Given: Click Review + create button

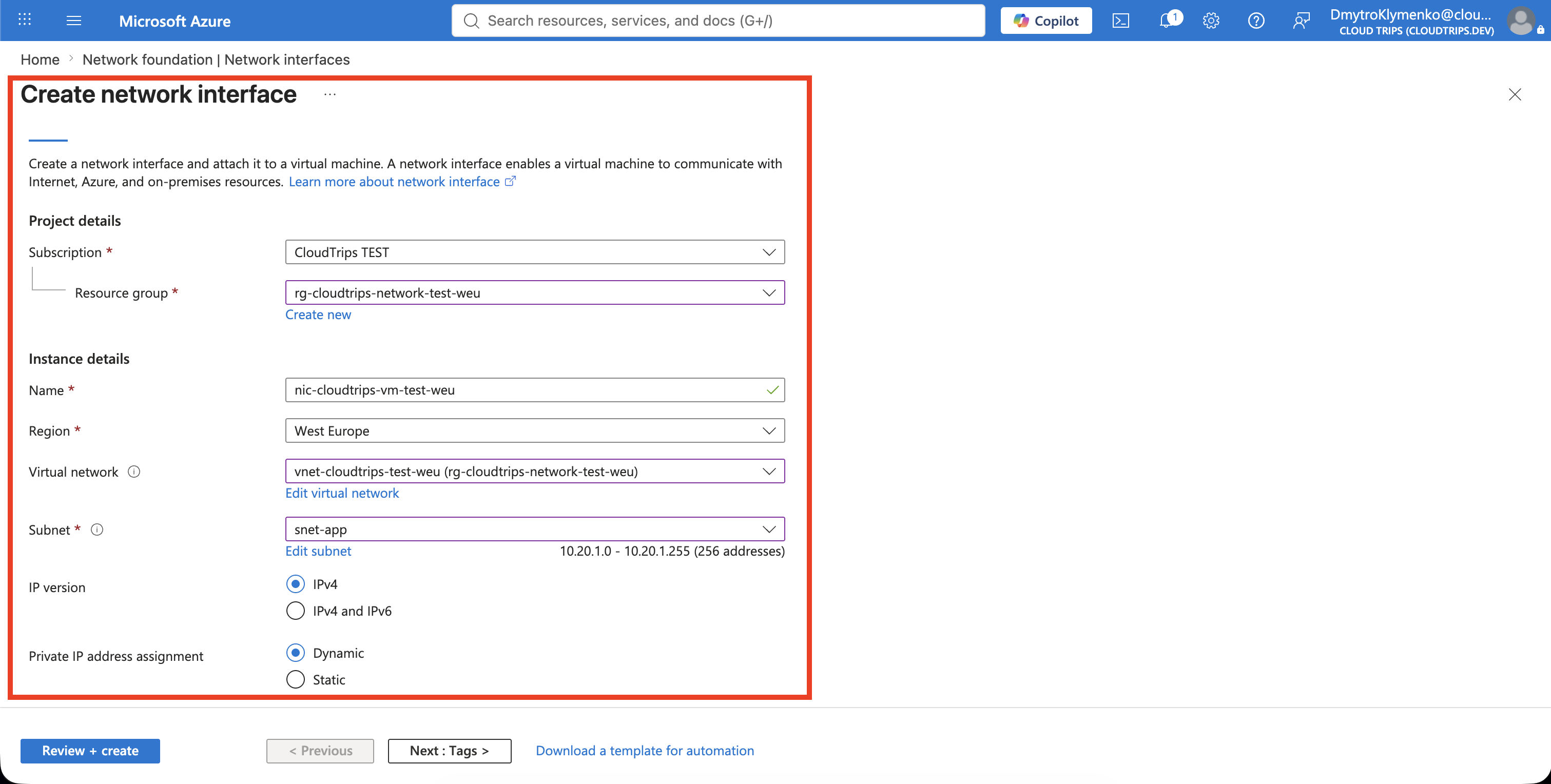Looking at the screenshot, I should point(90,750).
